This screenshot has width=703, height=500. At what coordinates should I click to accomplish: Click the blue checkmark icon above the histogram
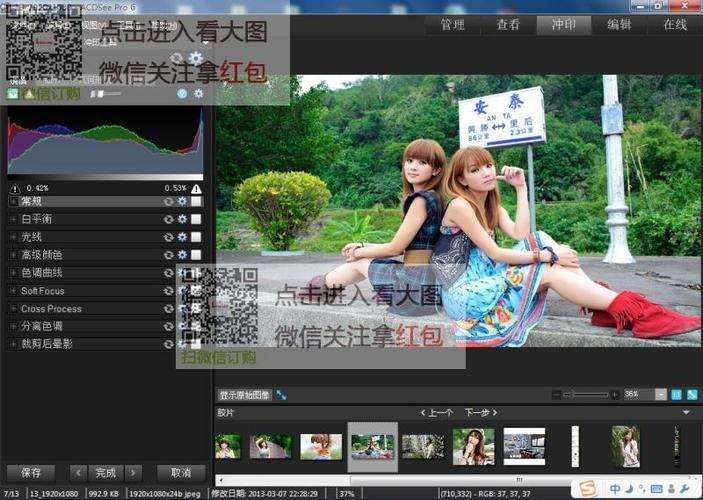tap(182, 93)
